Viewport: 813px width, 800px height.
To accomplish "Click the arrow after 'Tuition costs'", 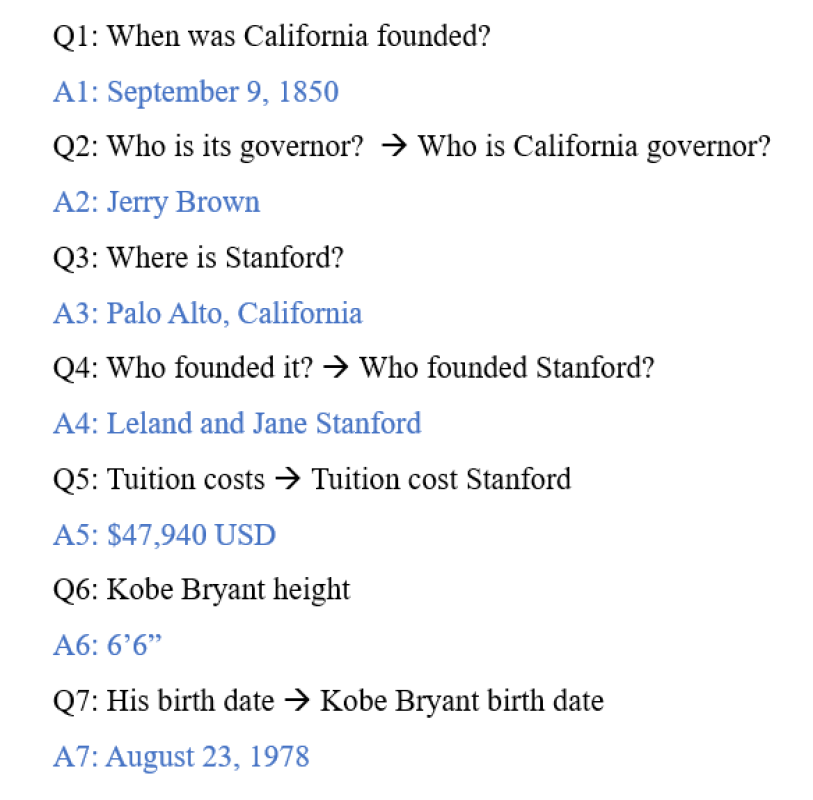I will pos(288,480).
